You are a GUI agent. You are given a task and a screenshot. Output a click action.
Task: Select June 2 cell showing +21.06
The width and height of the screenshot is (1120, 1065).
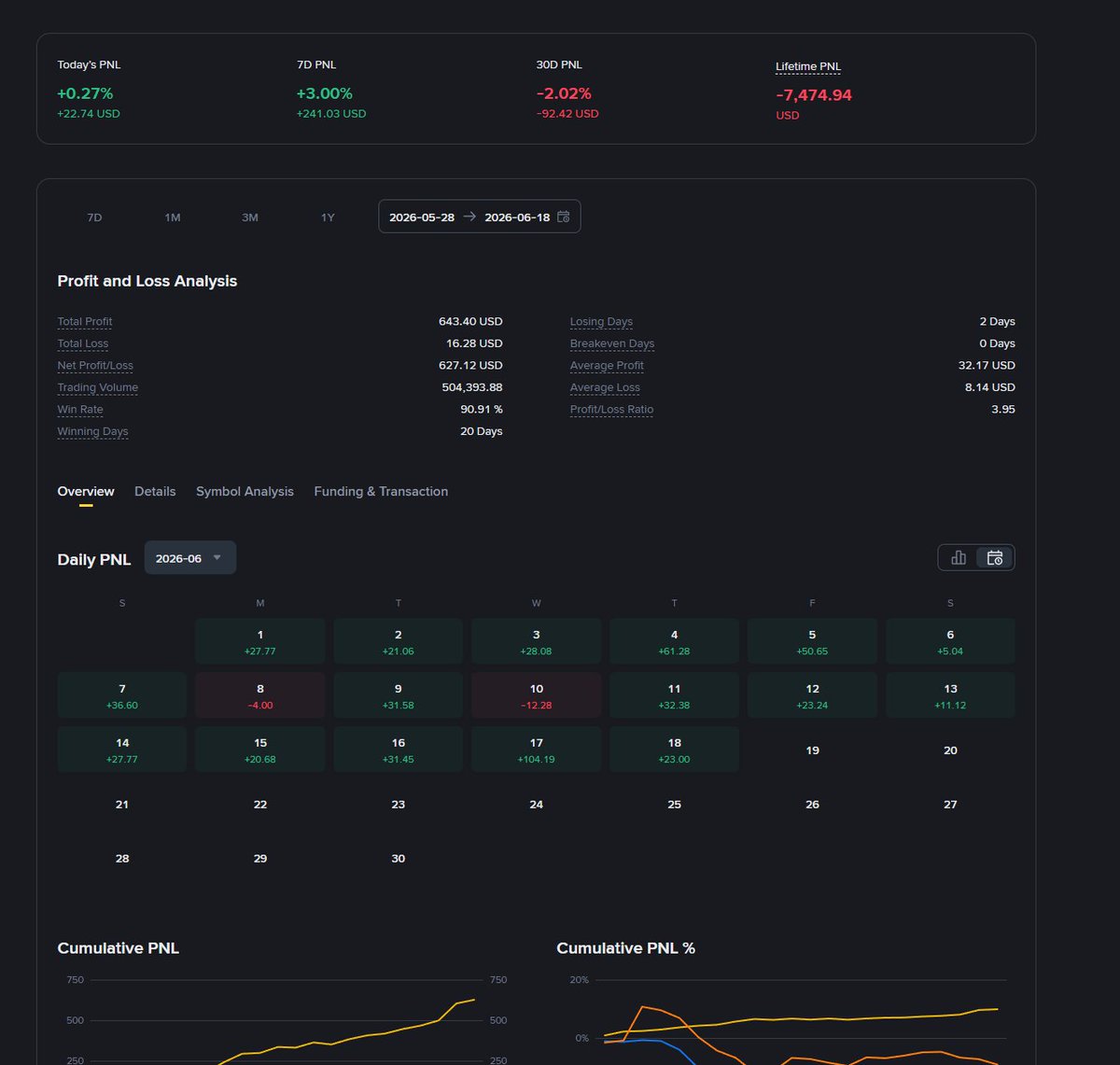pyautogui.click(x=399, y=641)
